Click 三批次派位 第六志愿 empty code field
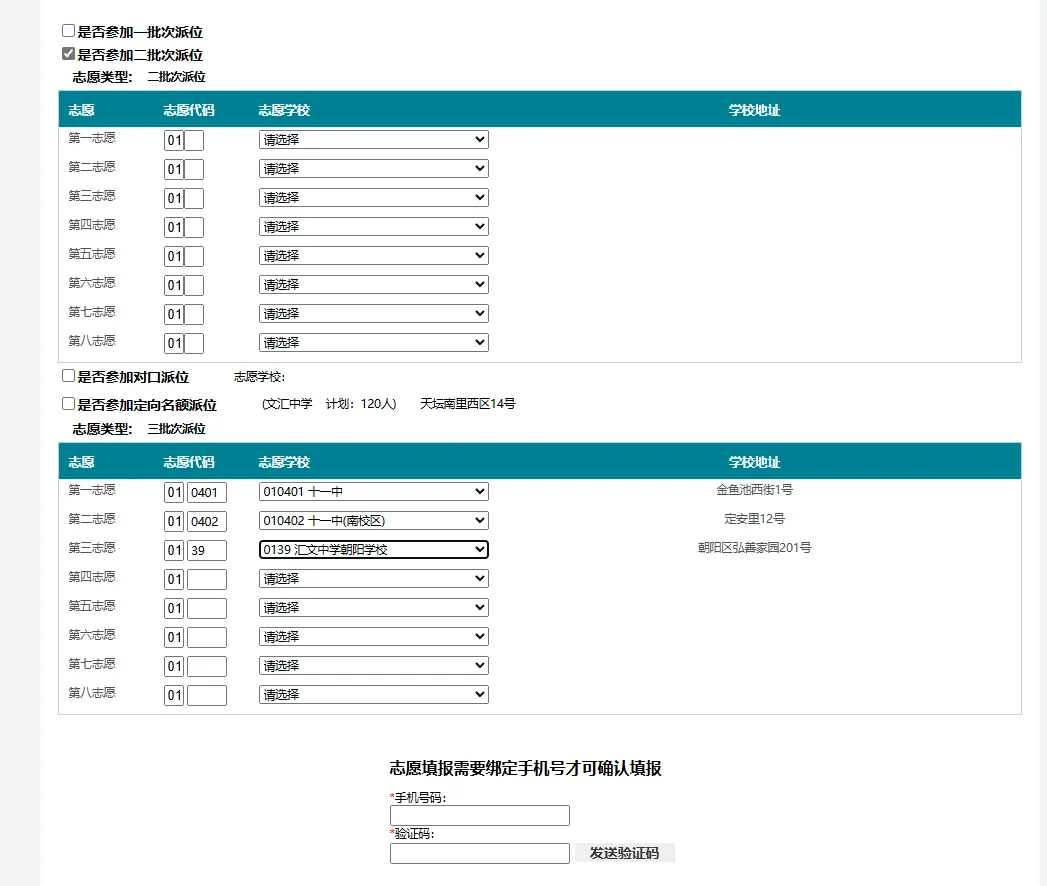Viewport: 1047px width, 886px height. point(207,638)
